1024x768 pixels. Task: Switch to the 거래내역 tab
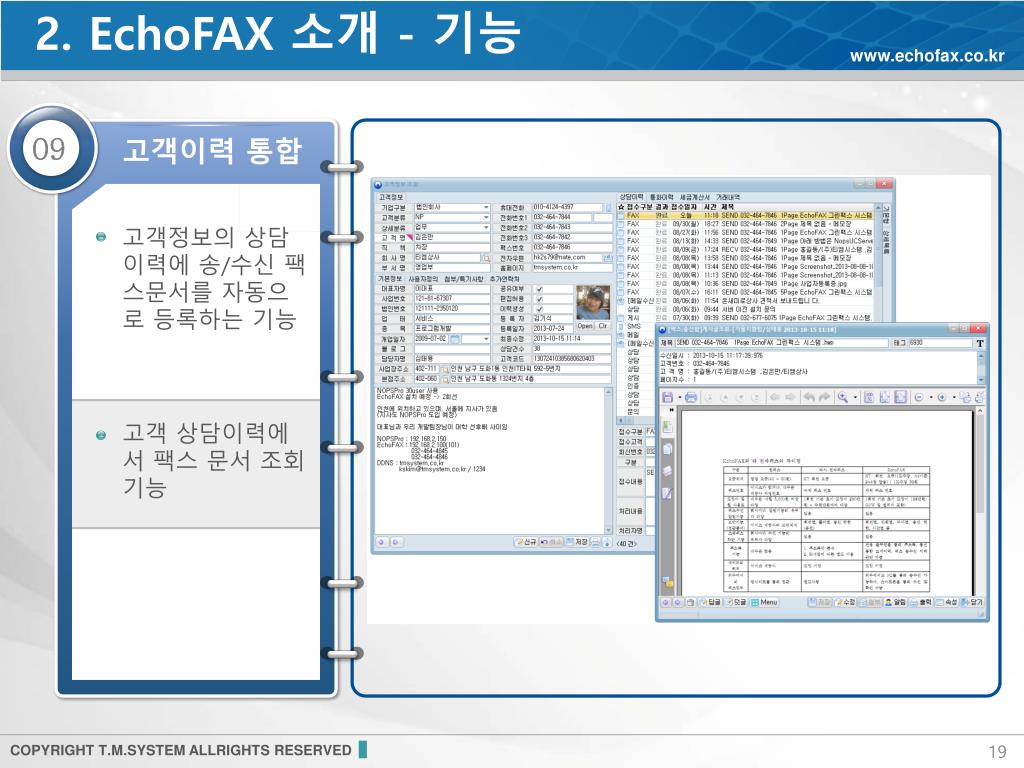click(x=728, y=197)
